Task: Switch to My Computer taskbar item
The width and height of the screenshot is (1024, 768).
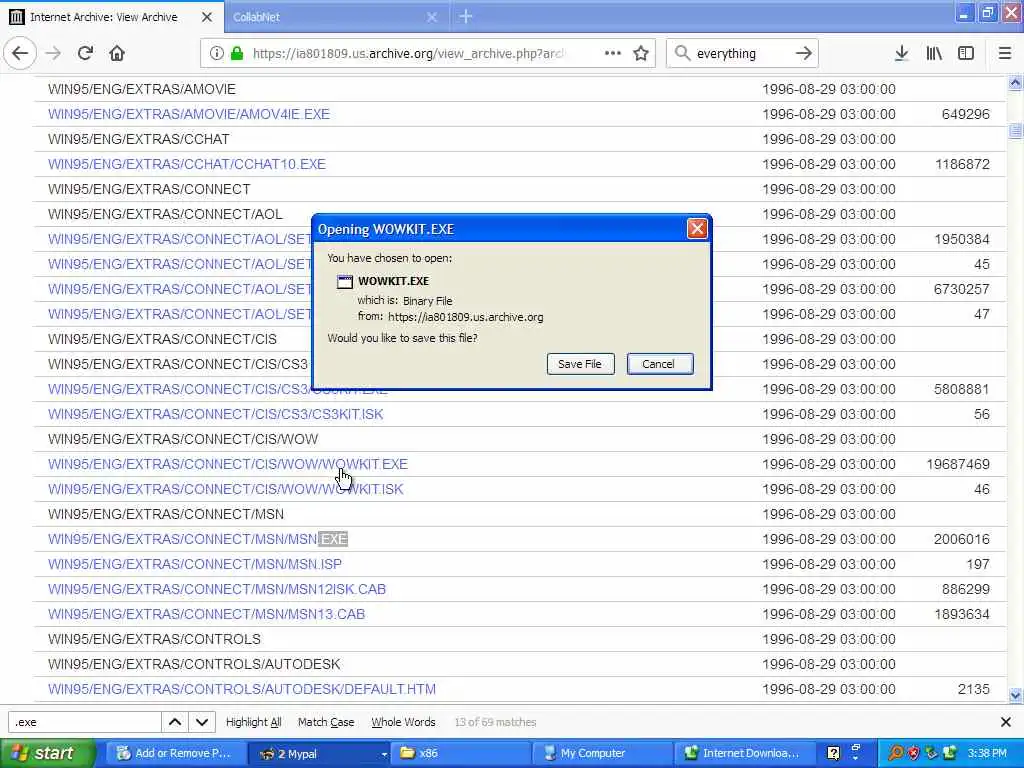Action: click(602, 753)
